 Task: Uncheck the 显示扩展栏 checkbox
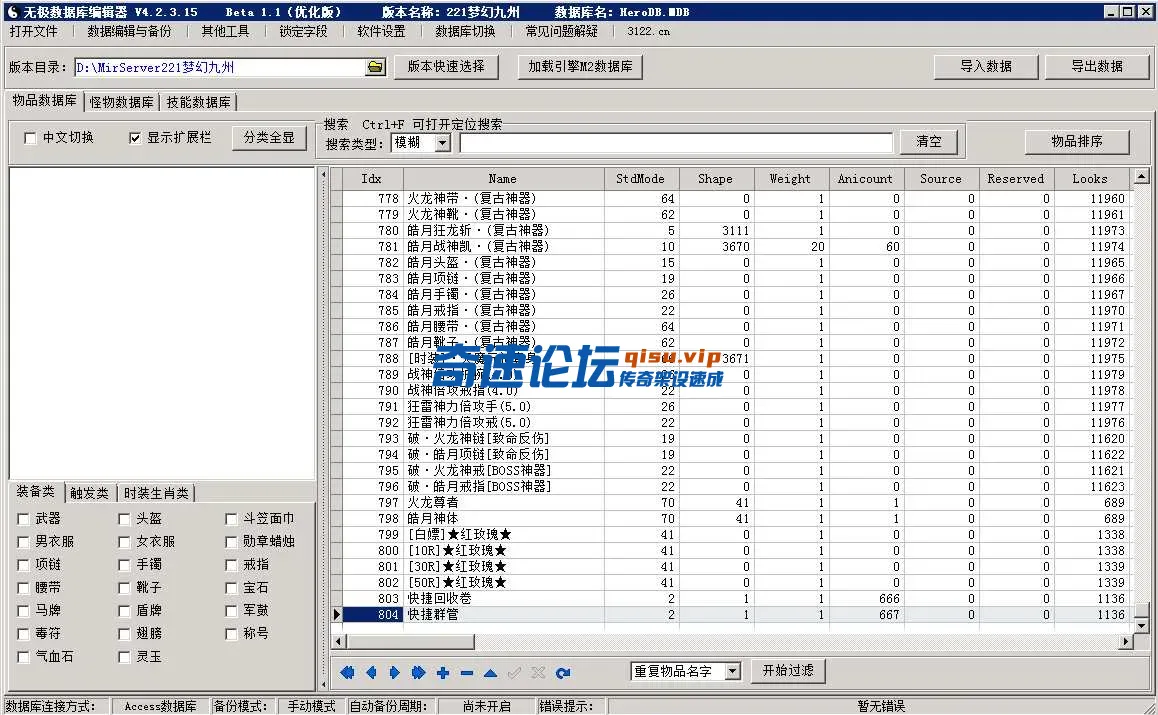coord(134,138)
